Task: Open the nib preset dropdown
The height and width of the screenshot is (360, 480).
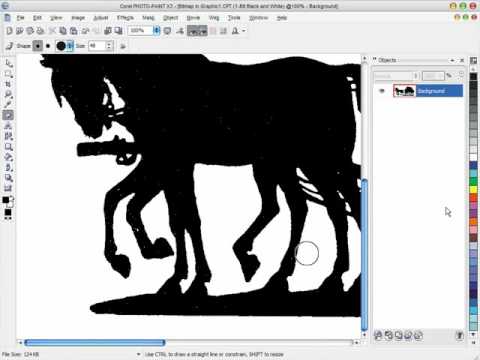Action: pyautogui.click(x=70, y=46)
